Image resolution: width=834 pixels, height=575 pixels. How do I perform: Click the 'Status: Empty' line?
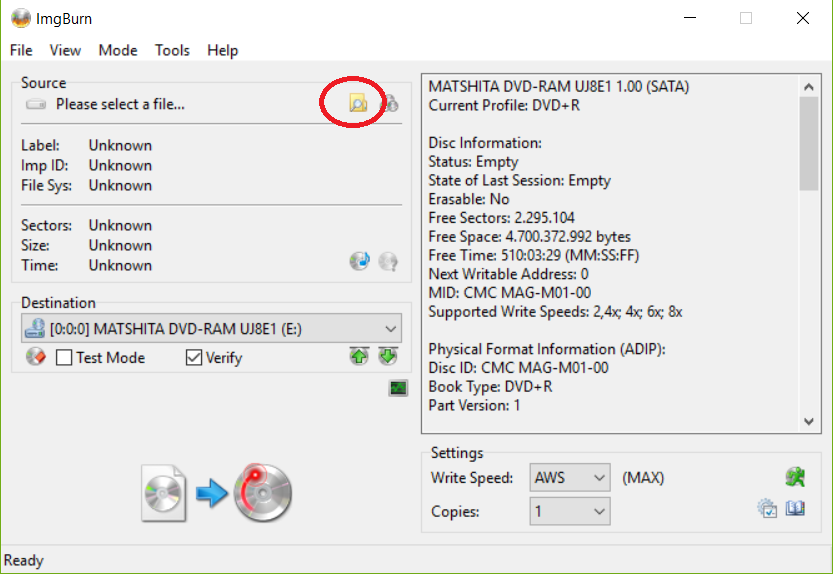[473, 161]
